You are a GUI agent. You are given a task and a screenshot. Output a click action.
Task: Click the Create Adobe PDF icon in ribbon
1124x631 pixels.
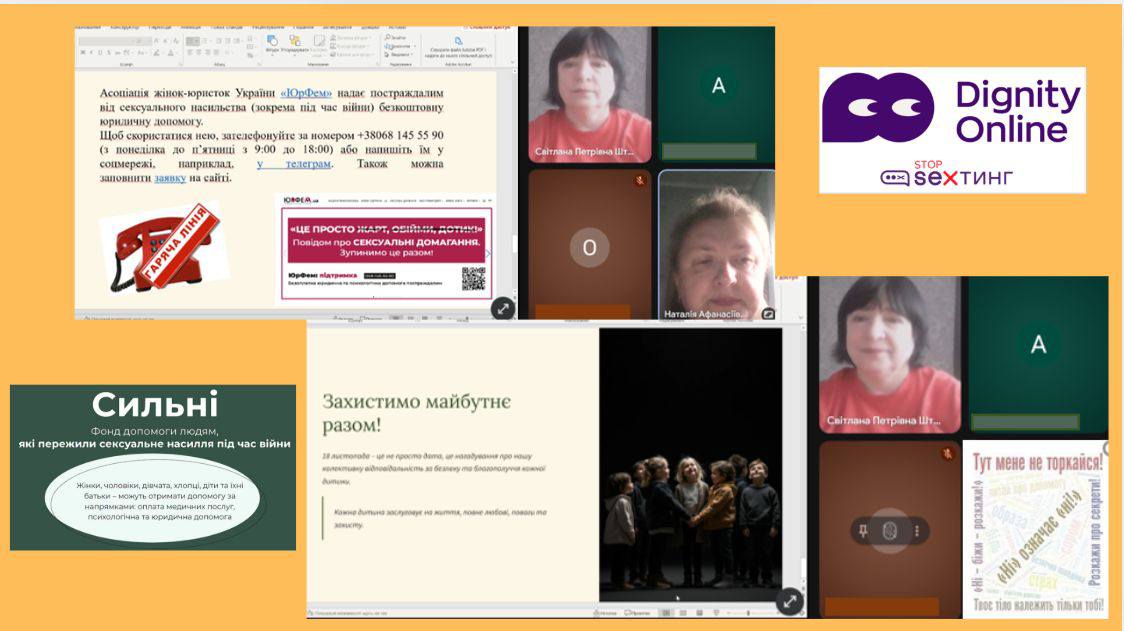(458, 42)
